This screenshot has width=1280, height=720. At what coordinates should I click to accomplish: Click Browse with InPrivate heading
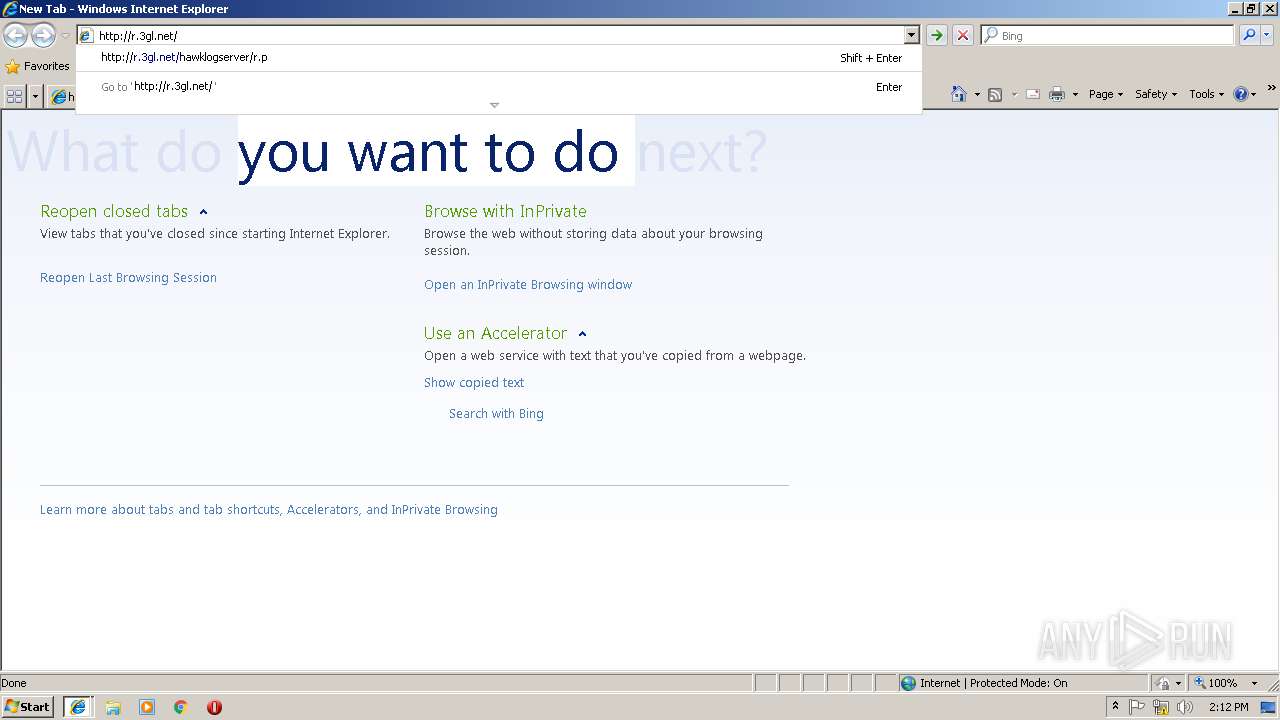(x=505, y=211)
